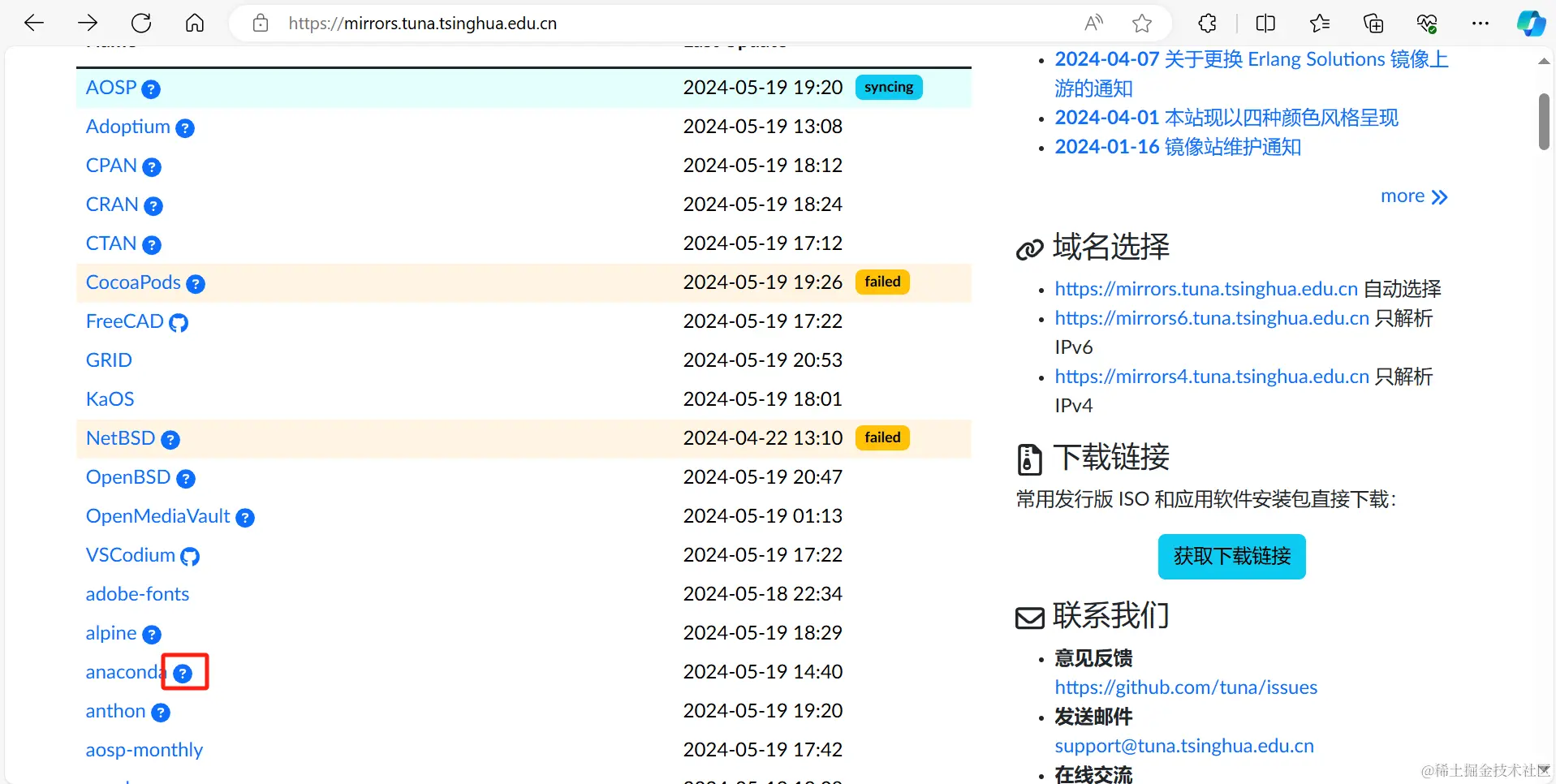The height and width of the screenshot is (784, 1556).
Task: Open the KaOS mirror link
Action: pyautogui.click(x=110, y=399)
